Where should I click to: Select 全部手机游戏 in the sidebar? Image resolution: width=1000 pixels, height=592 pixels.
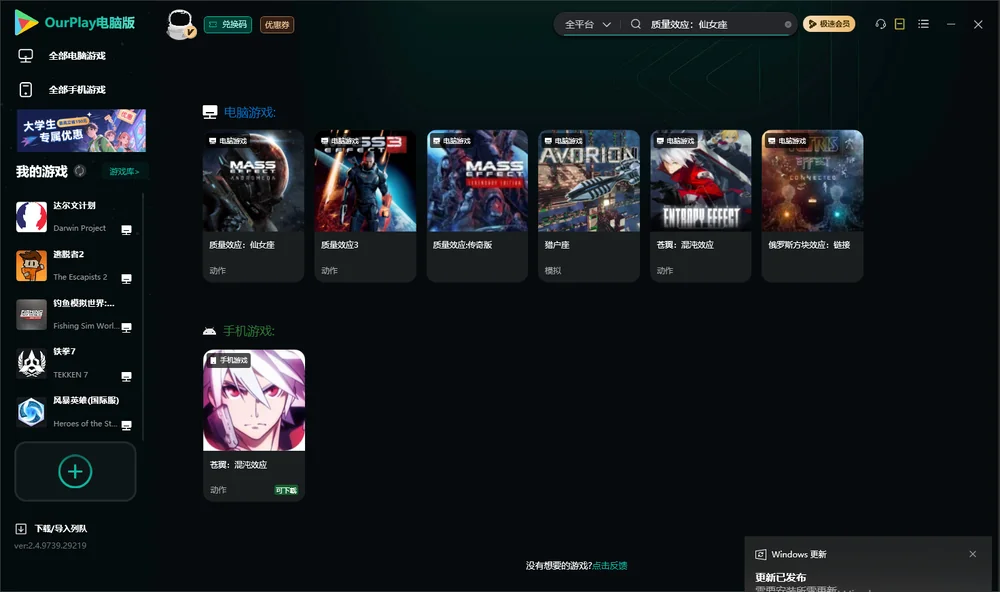point(77,89)
